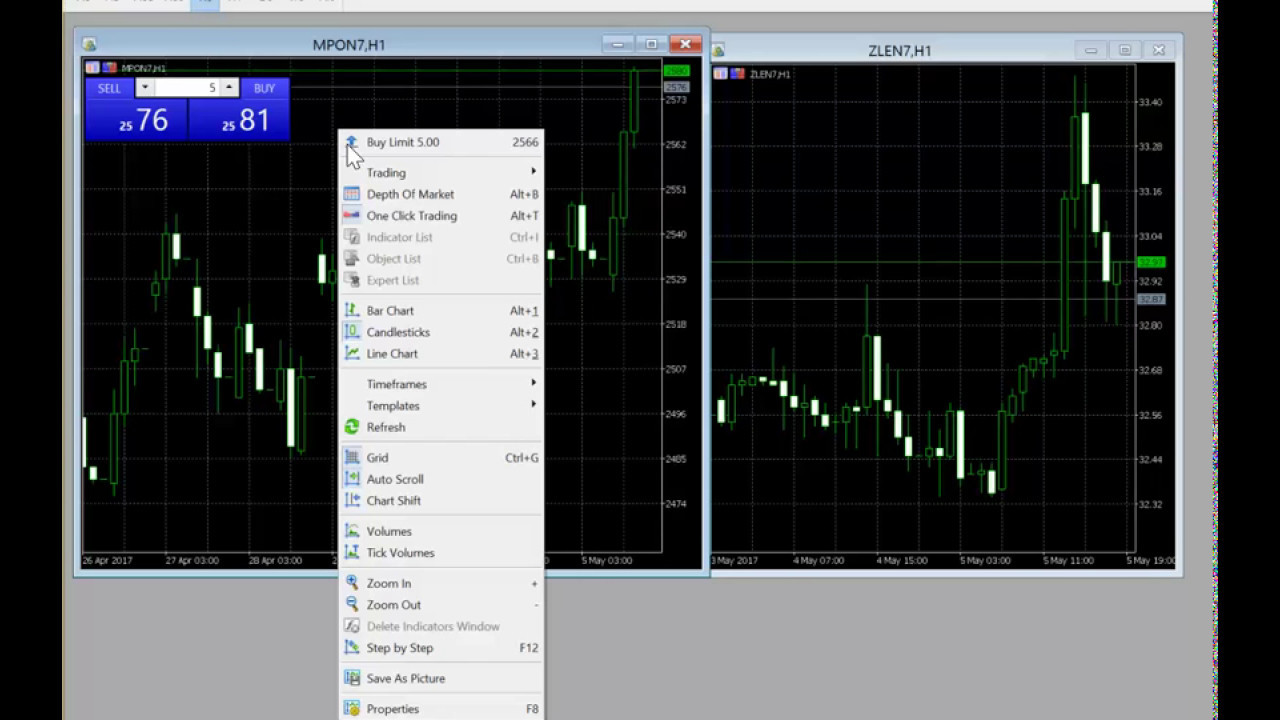Click Zoom Out magnifier icon

351,605
